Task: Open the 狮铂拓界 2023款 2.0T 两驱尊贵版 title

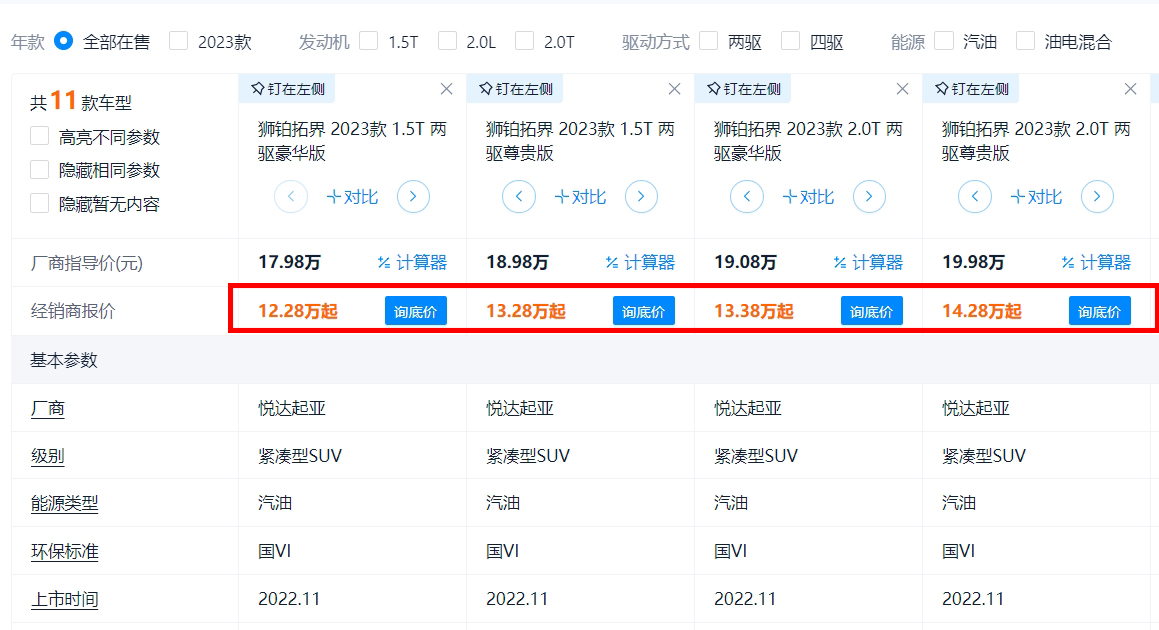Action: click(1036, 141)
